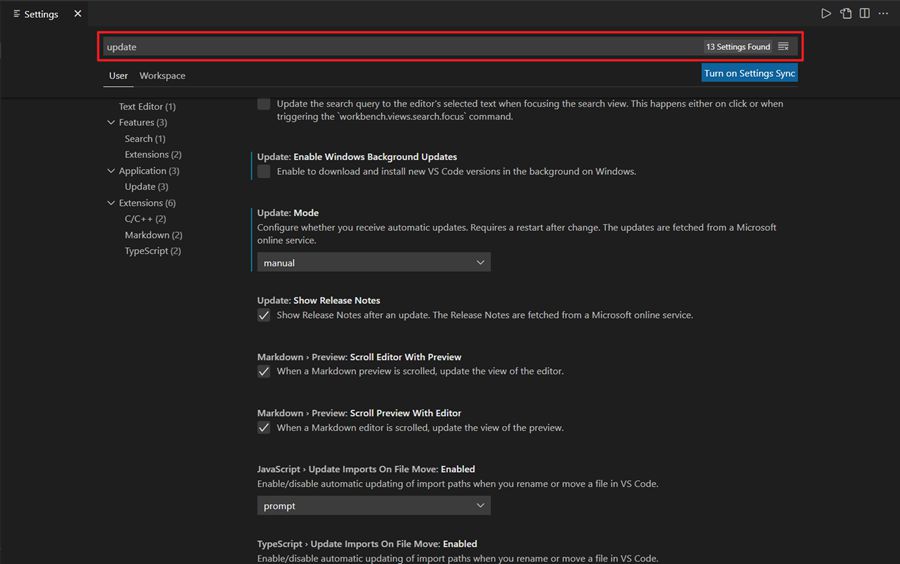The width and height of the screenshot is (900, 564).
Task: Toggle Markdown Scroll Editor With Preview checkbox
Action: point(264,371)
